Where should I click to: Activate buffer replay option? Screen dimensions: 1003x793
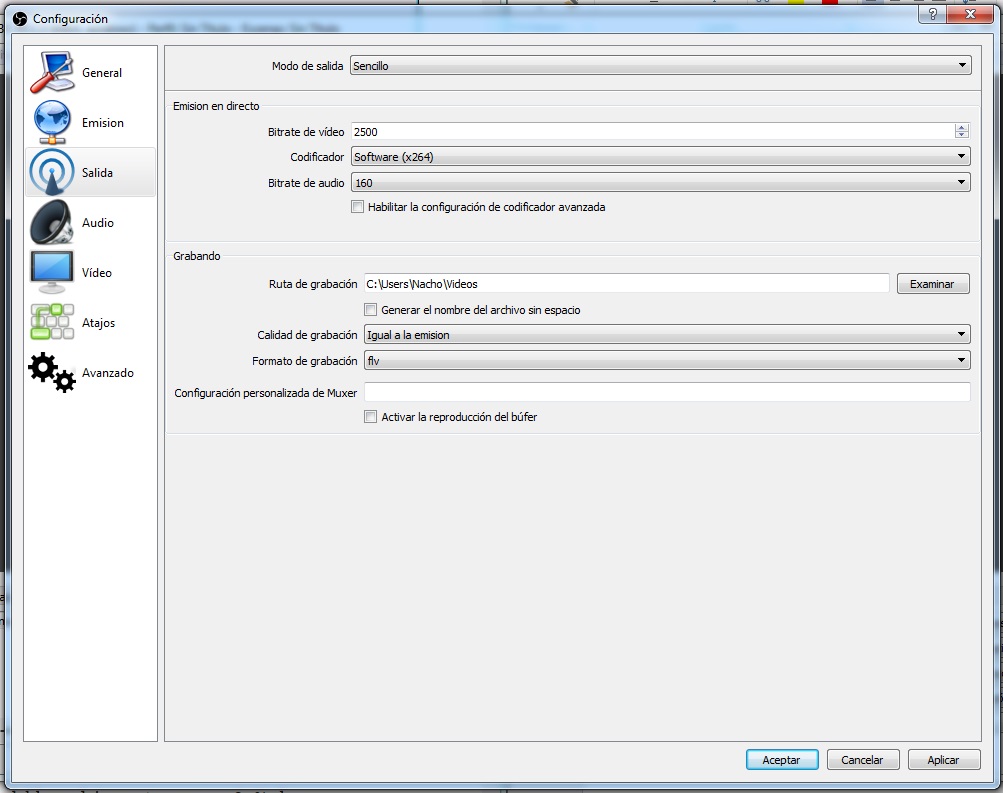point(370,416)
